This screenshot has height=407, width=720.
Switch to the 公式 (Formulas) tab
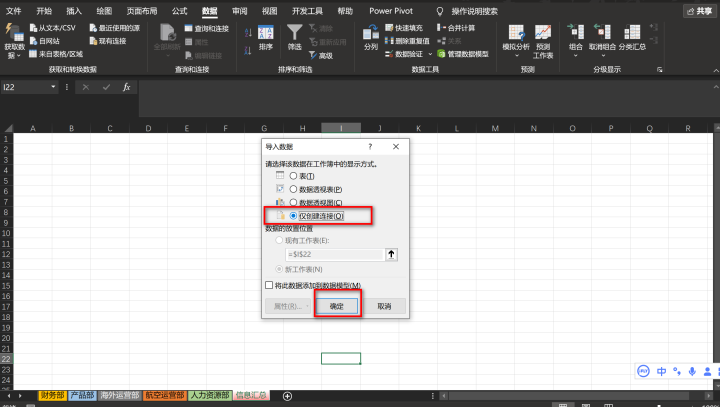point(180,11)
